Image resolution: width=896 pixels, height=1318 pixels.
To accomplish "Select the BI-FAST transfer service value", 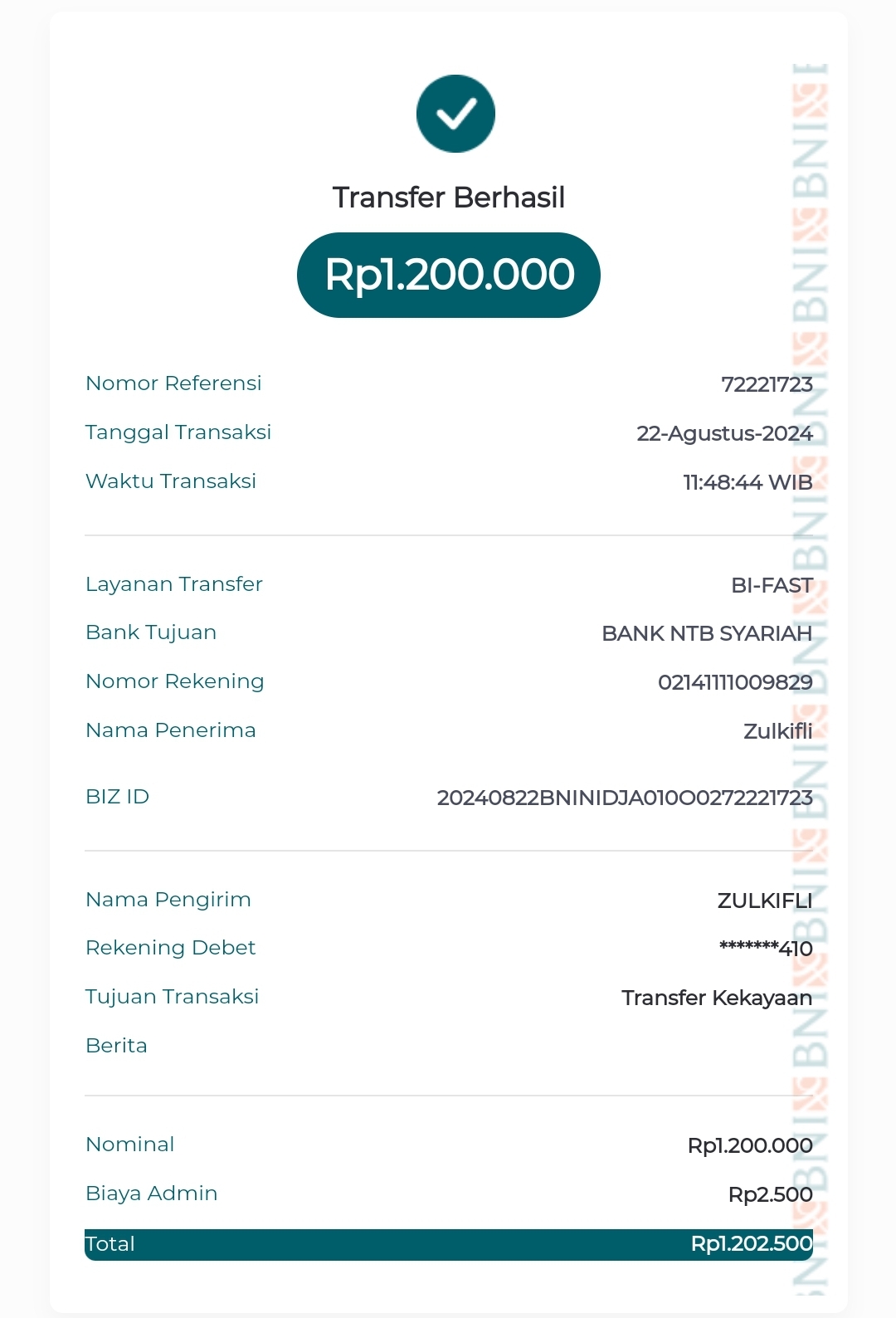I will tap(772, 585).
